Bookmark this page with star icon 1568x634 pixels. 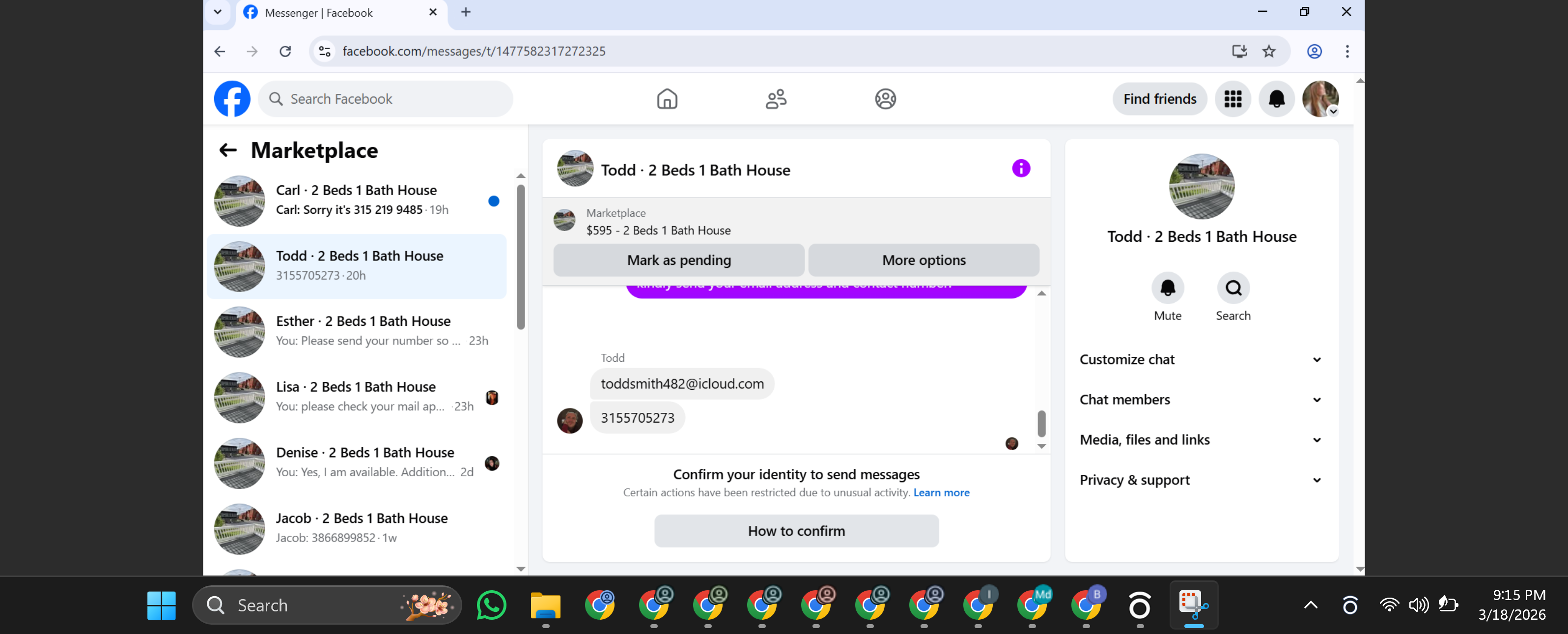[x=1268, y=51]
